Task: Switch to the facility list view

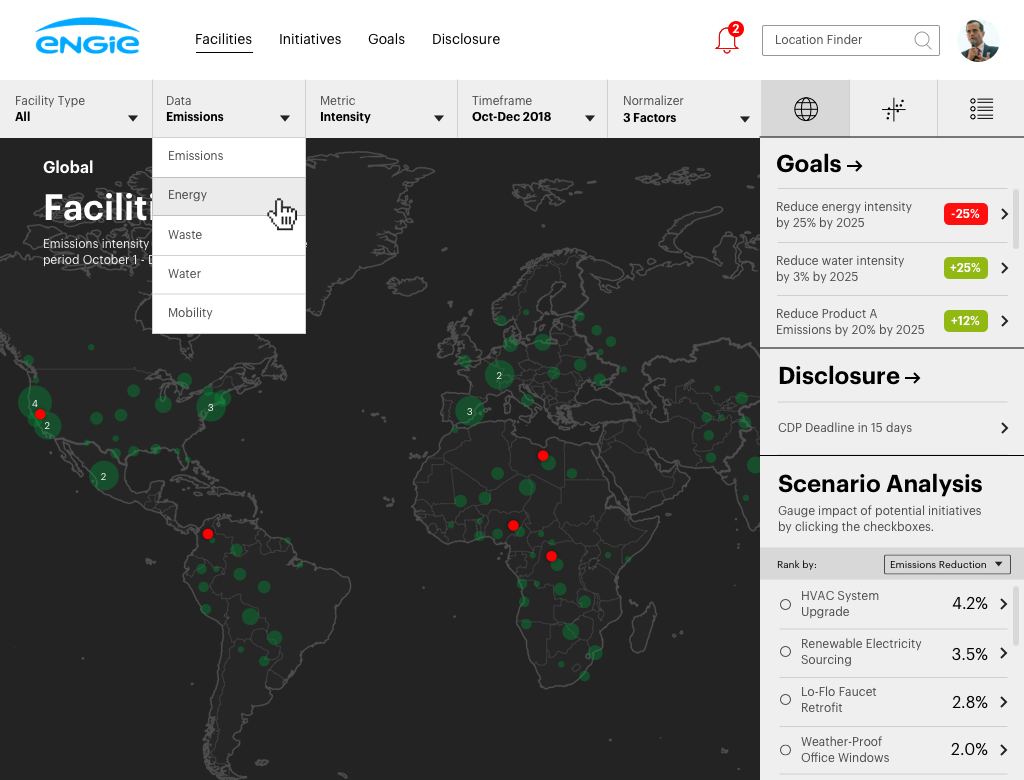Action: click(981, 108)
